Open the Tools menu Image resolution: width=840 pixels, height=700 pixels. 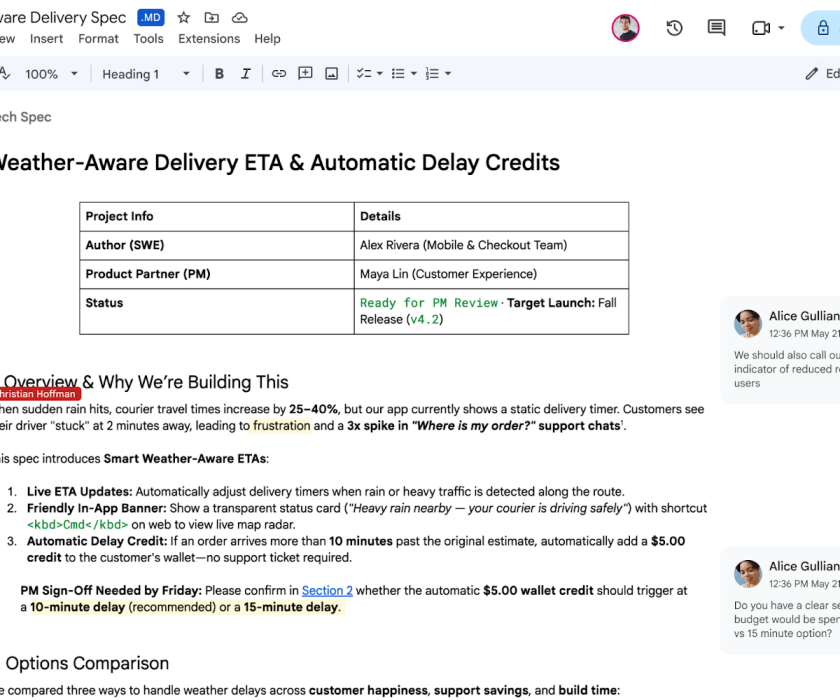(x=148, y=39)
